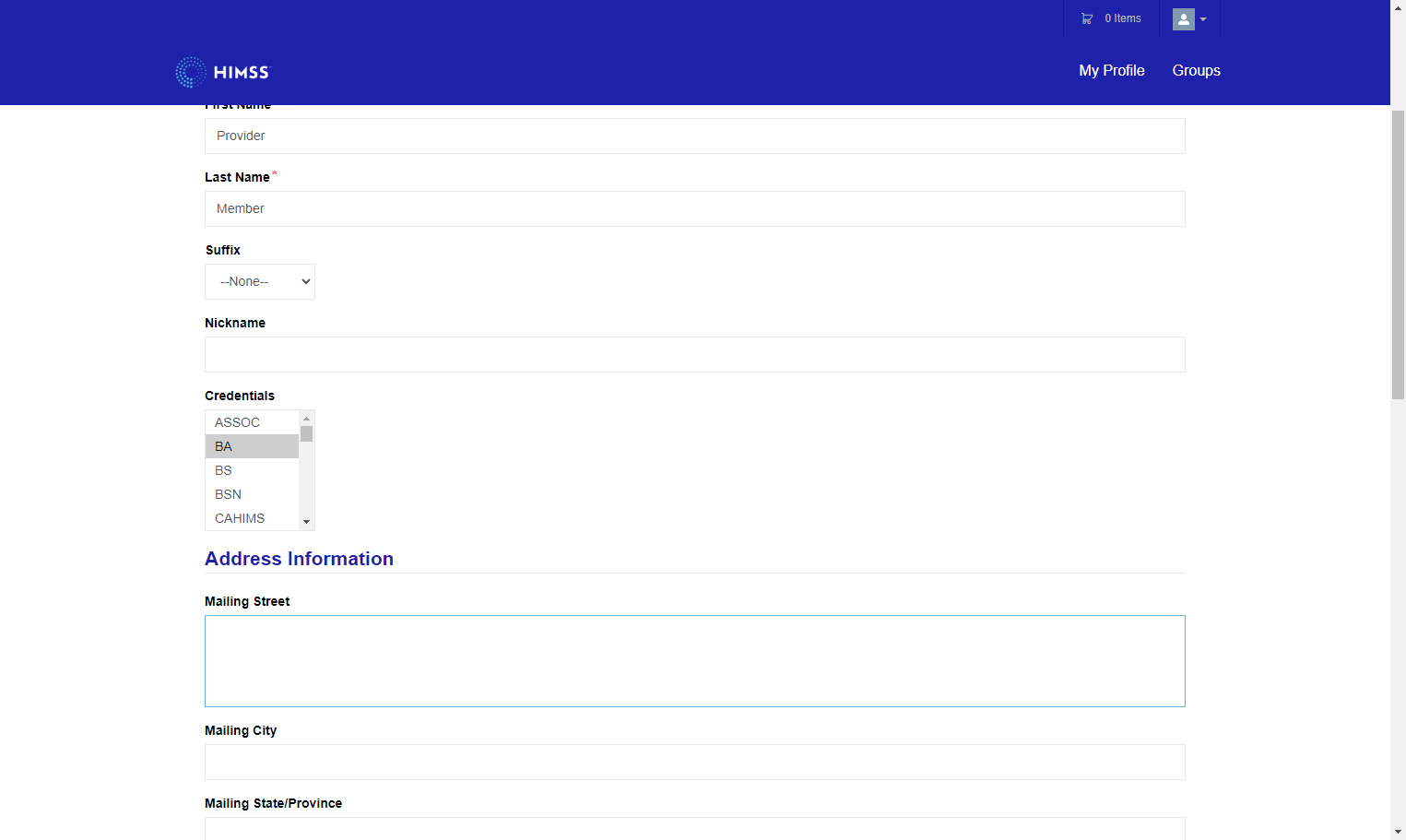
Task: Click the page vertical scrollbar thumb
Action: coord(1398,254)
